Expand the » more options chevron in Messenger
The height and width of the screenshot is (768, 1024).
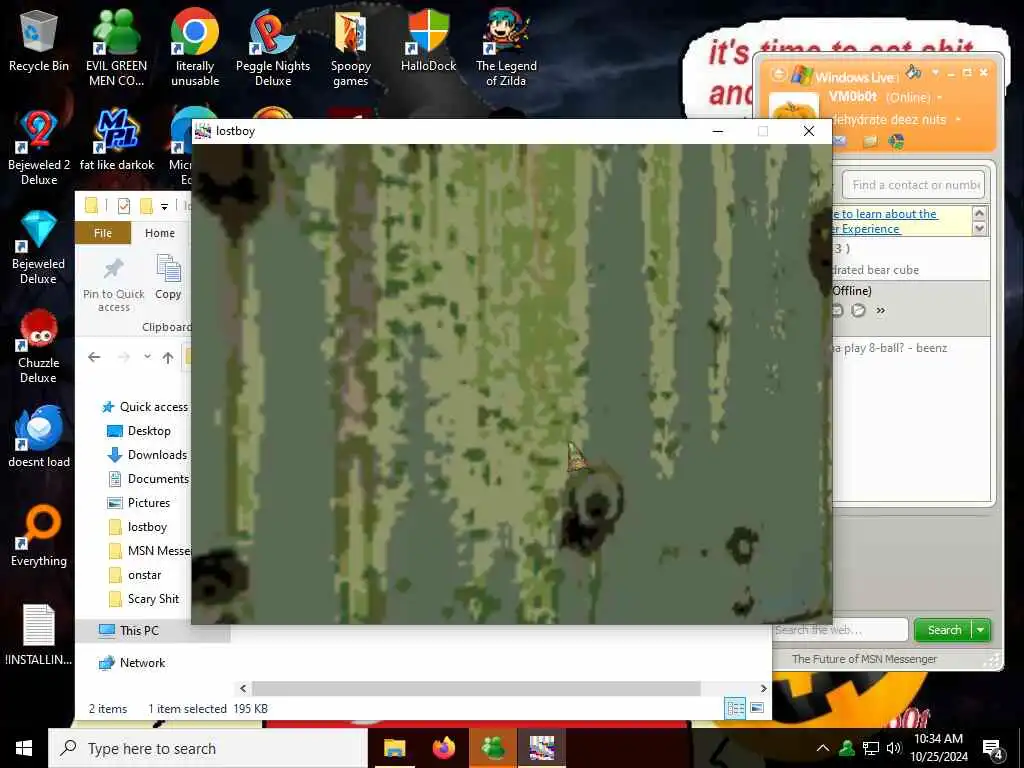tap(881, 311)
